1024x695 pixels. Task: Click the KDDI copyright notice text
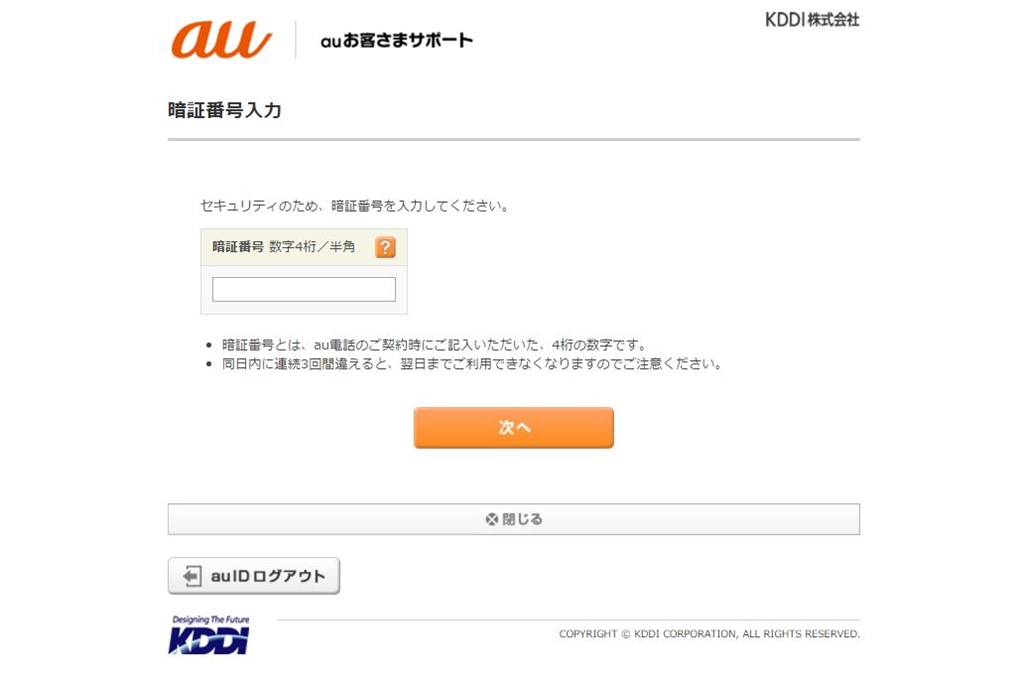click(709, 634)
